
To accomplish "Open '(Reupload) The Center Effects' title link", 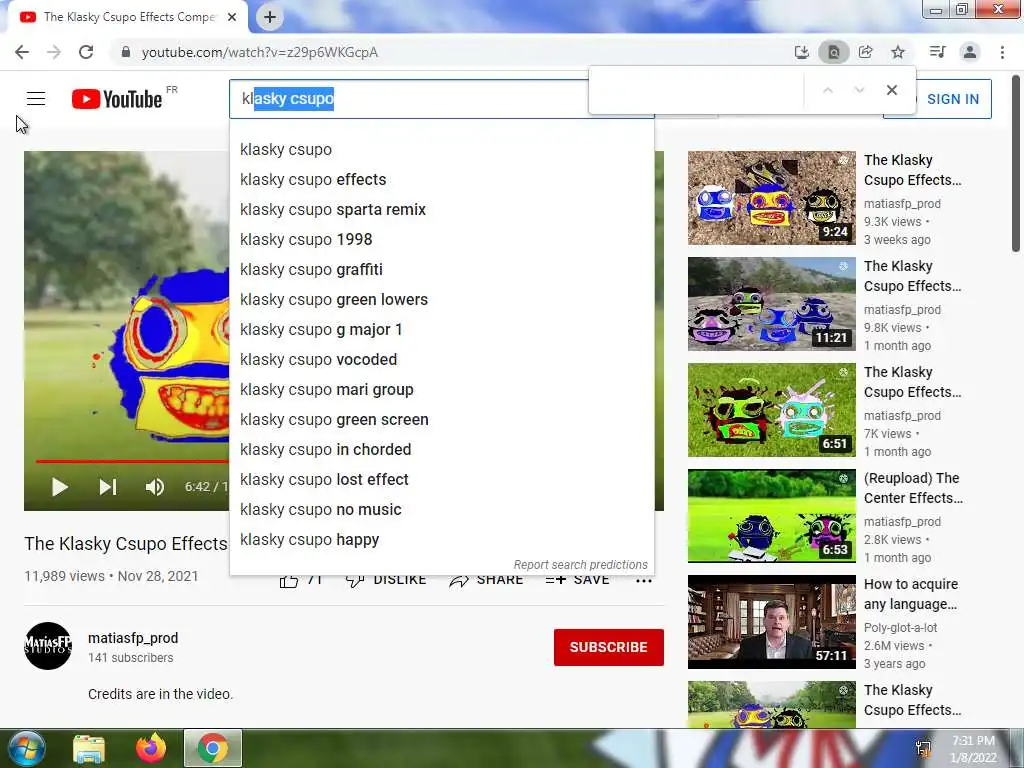I will pos(913,488).
